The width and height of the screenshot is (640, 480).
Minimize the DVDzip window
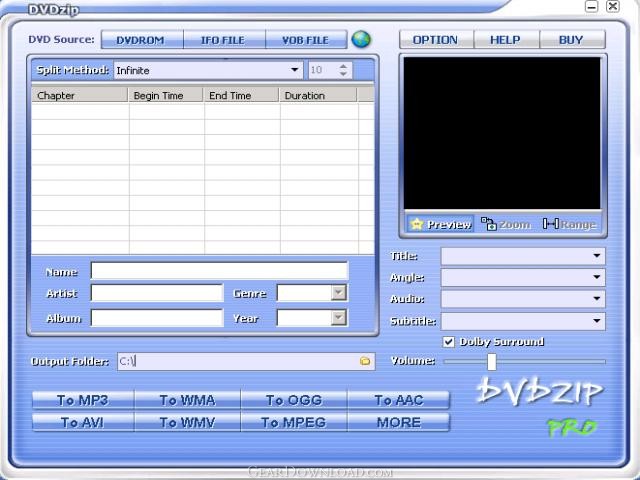pyautogui.click(x=591, y=6)
